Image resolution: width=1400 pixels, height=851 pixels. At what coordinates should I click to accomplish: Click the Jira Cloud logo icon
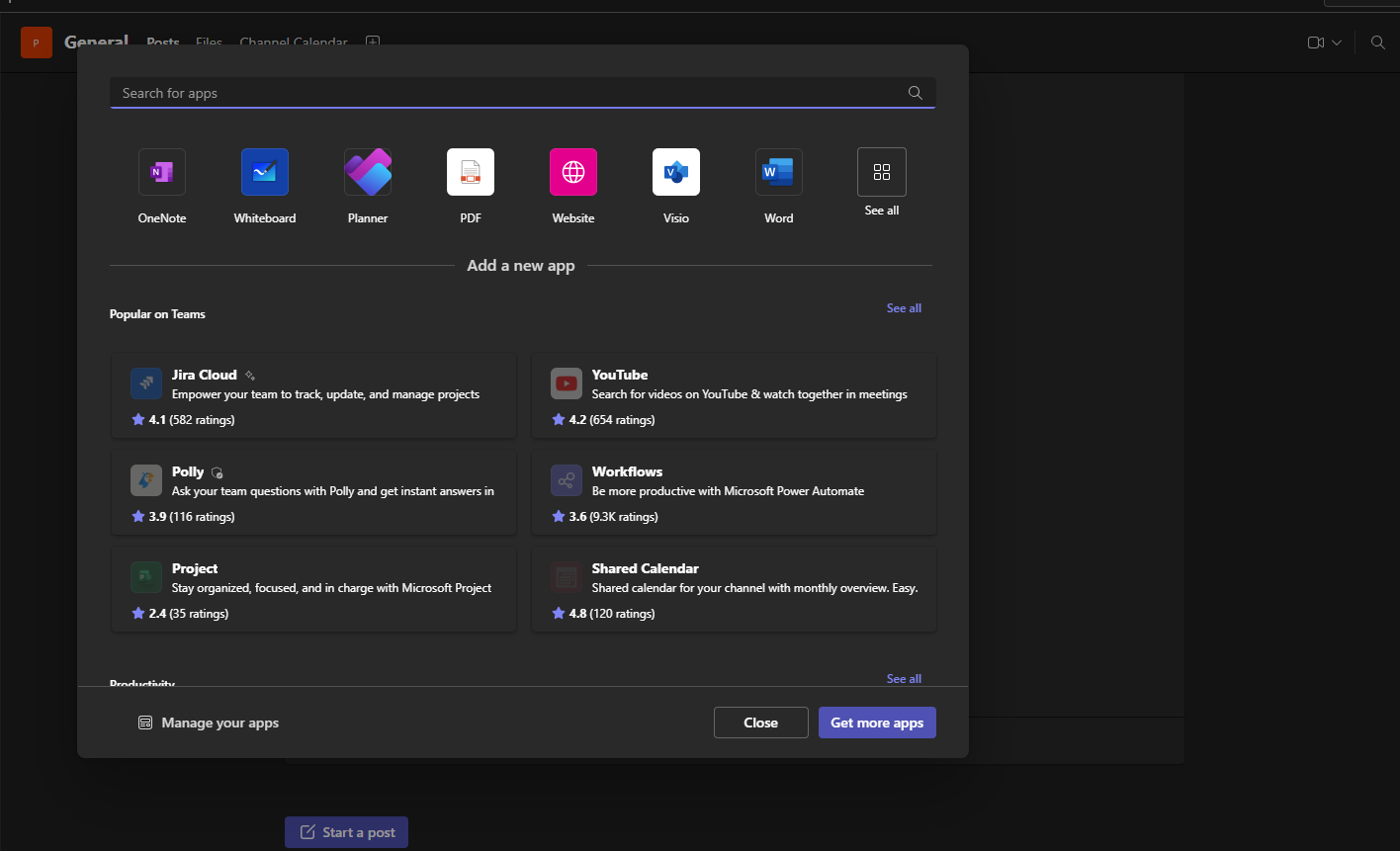point(146,383)
